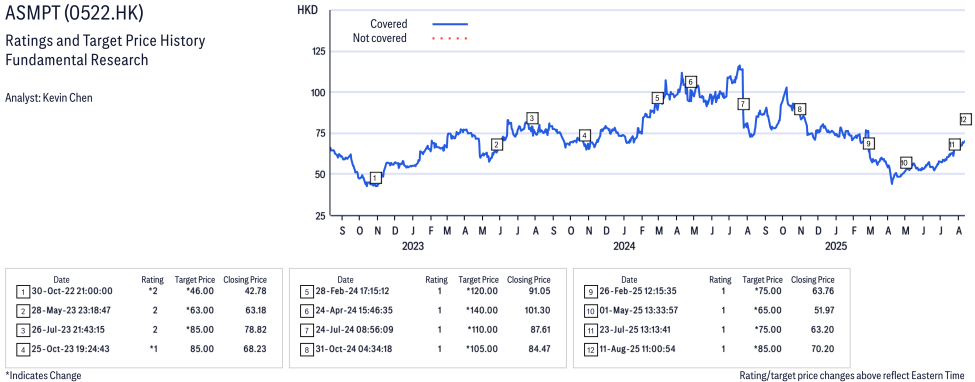Click target price *63.00
Image resolution: width=975 pixels, height=382 pixels.
click(200, 310)
